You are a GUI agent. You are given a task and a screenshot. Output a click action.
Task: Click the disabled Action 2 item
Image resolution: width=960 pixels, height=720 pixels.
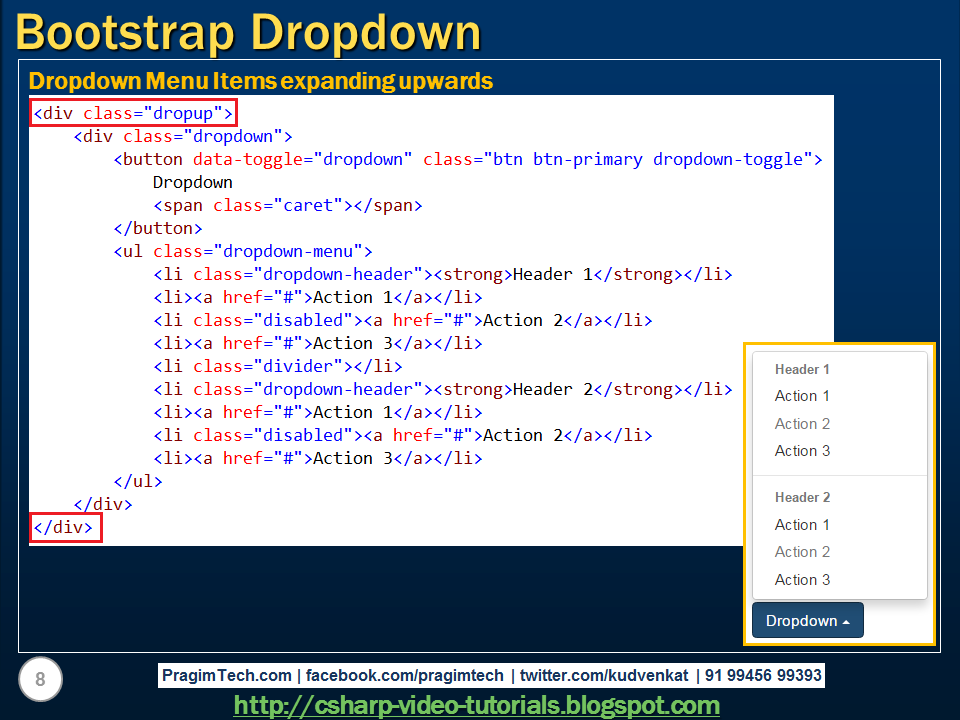[x=801, y=424]
